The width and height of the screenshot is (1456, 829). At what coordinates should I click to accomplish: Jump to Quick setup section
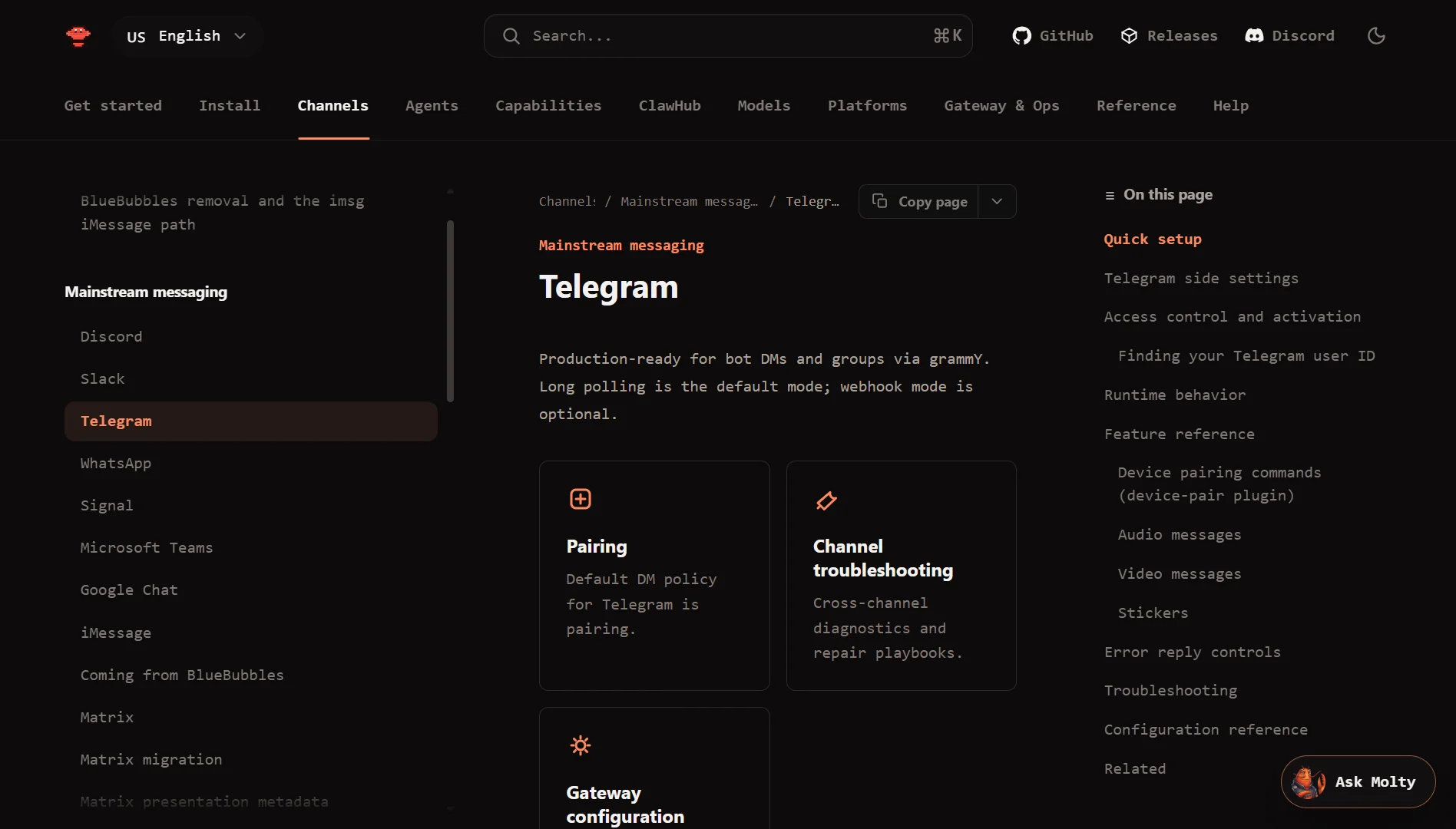pos(1153,239)
